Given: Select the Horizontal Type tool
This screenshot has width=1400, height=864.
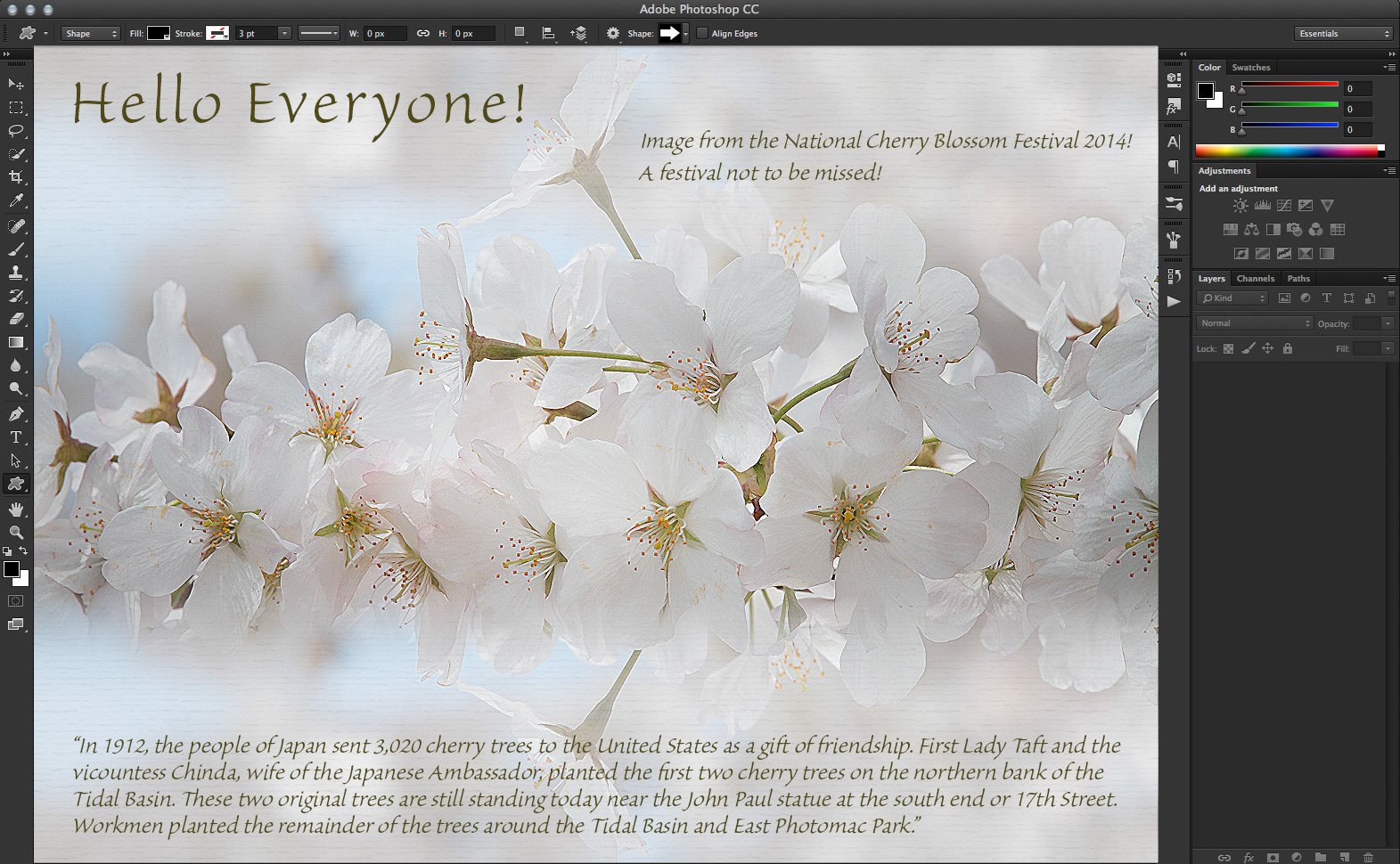Looking at the screenshot, I should (16, 437).
